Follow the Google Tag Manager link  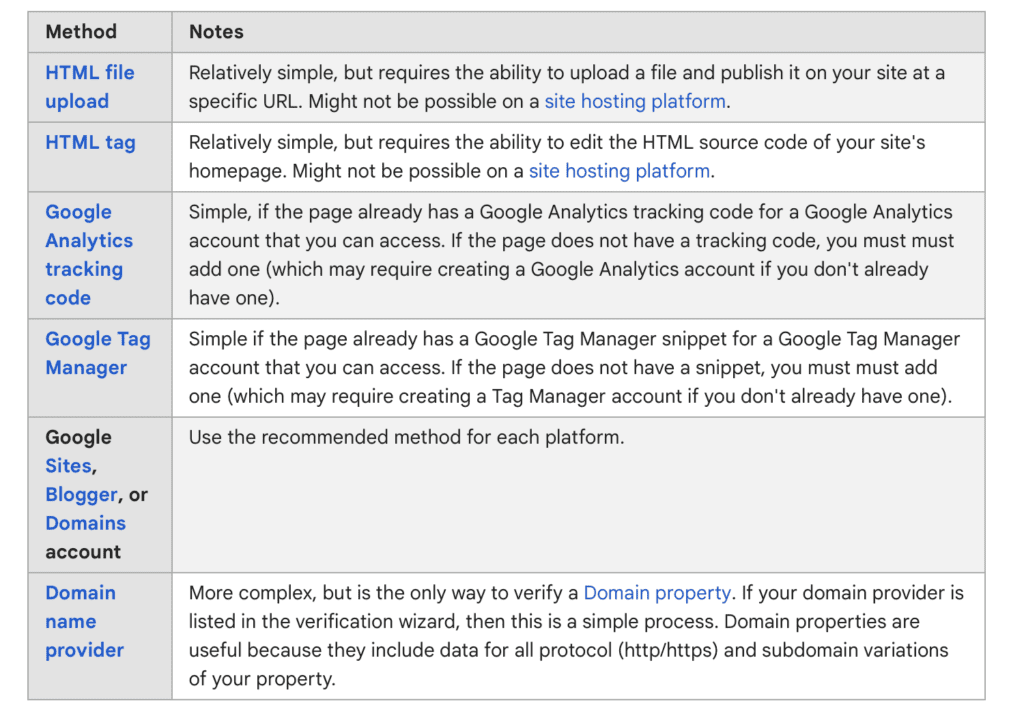coord(97,353)
